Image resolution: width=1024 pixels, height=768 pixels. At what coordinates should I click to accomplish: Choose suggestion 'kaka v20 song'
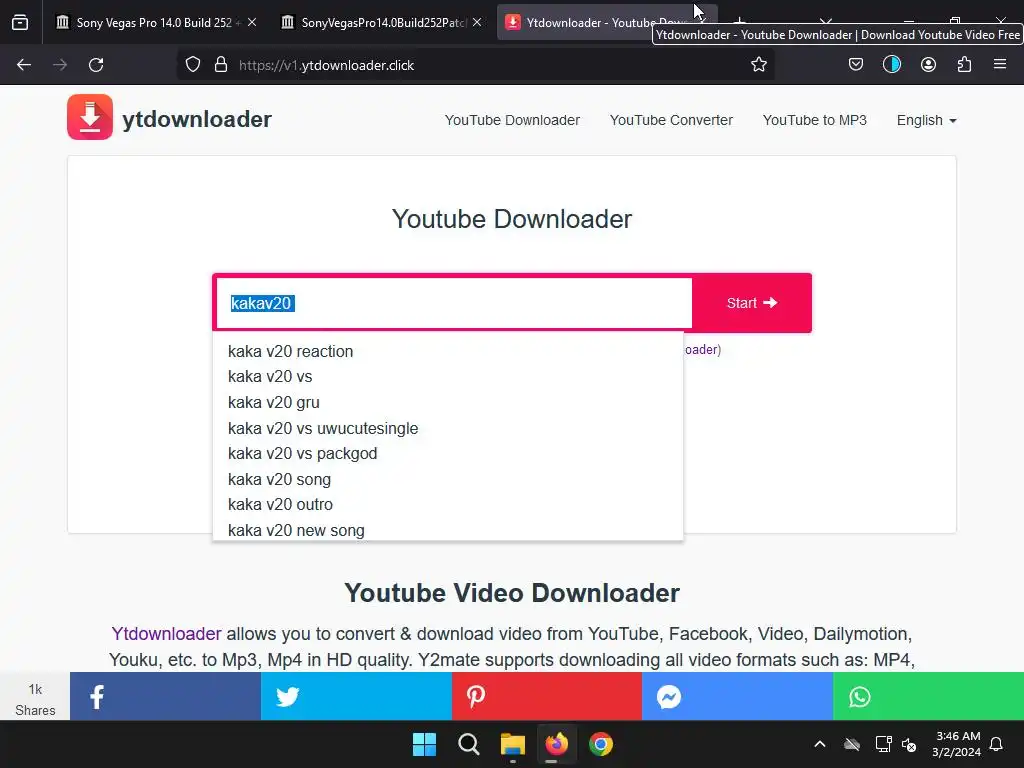click(448, 479)
